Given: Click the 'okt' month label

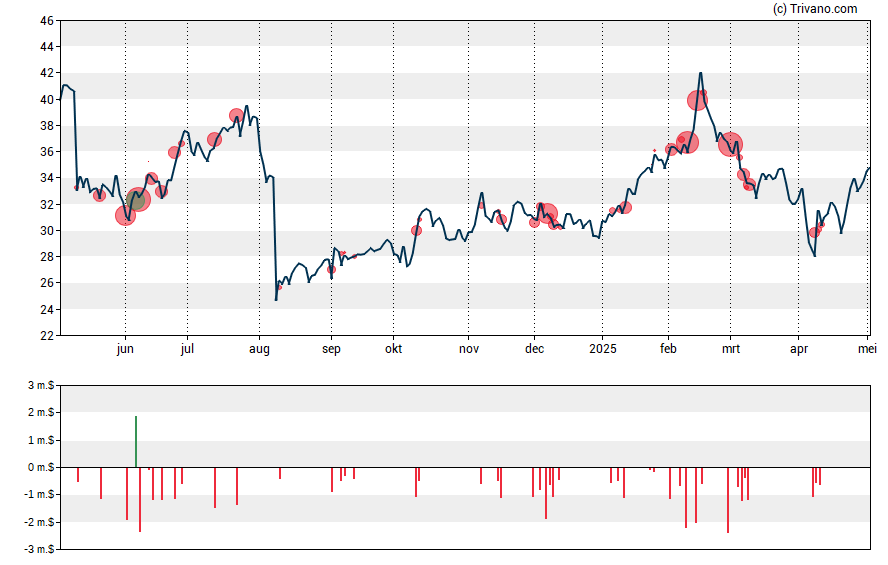Looking at the screenshot, I should tap(394, 349).
